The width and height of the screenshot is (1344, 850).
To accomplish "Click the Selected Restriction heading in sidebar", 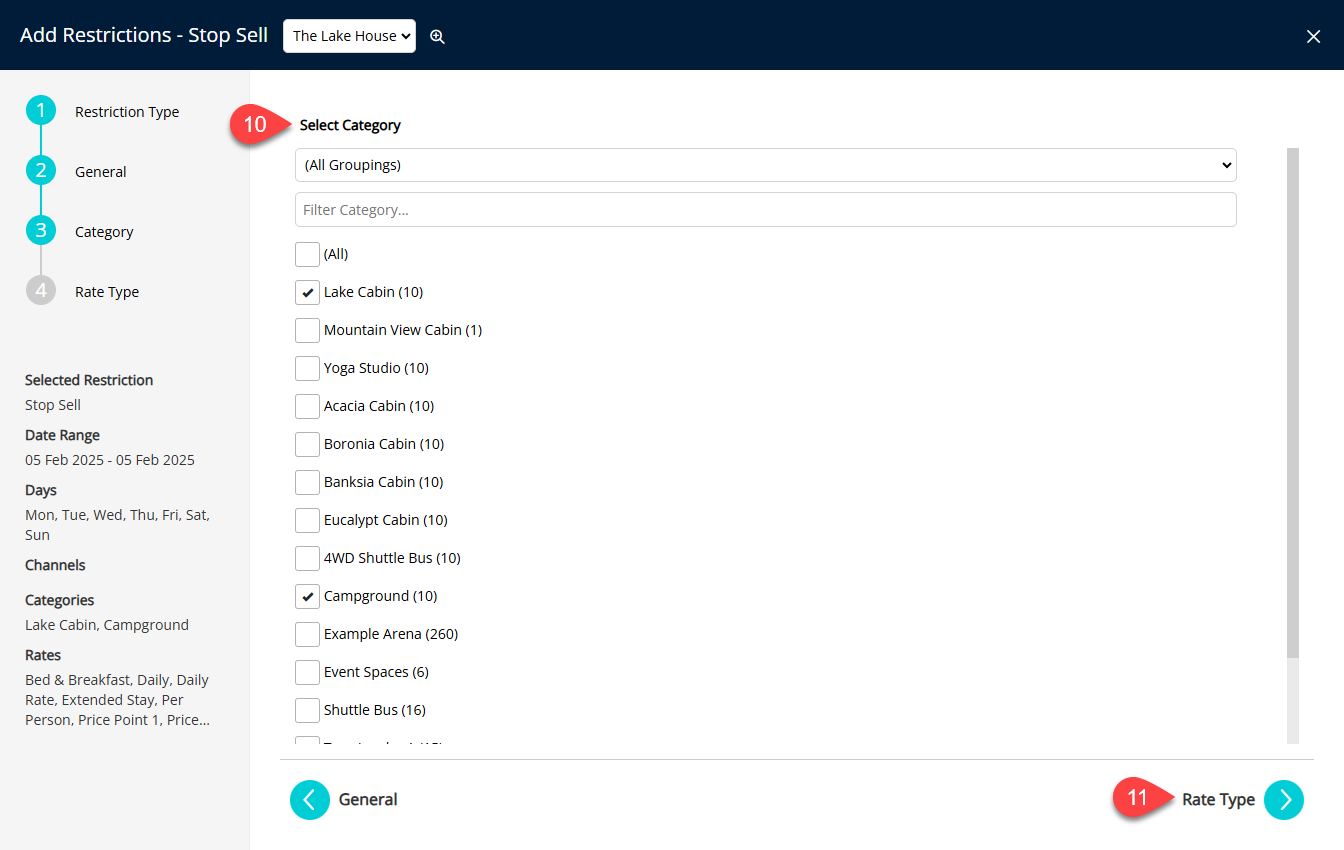I will [x=89, y=380].
